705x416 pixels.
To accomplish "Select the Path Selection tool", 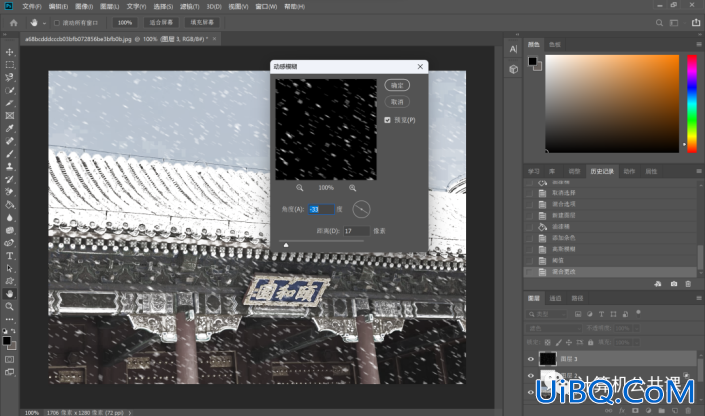I will coord(9,268).
